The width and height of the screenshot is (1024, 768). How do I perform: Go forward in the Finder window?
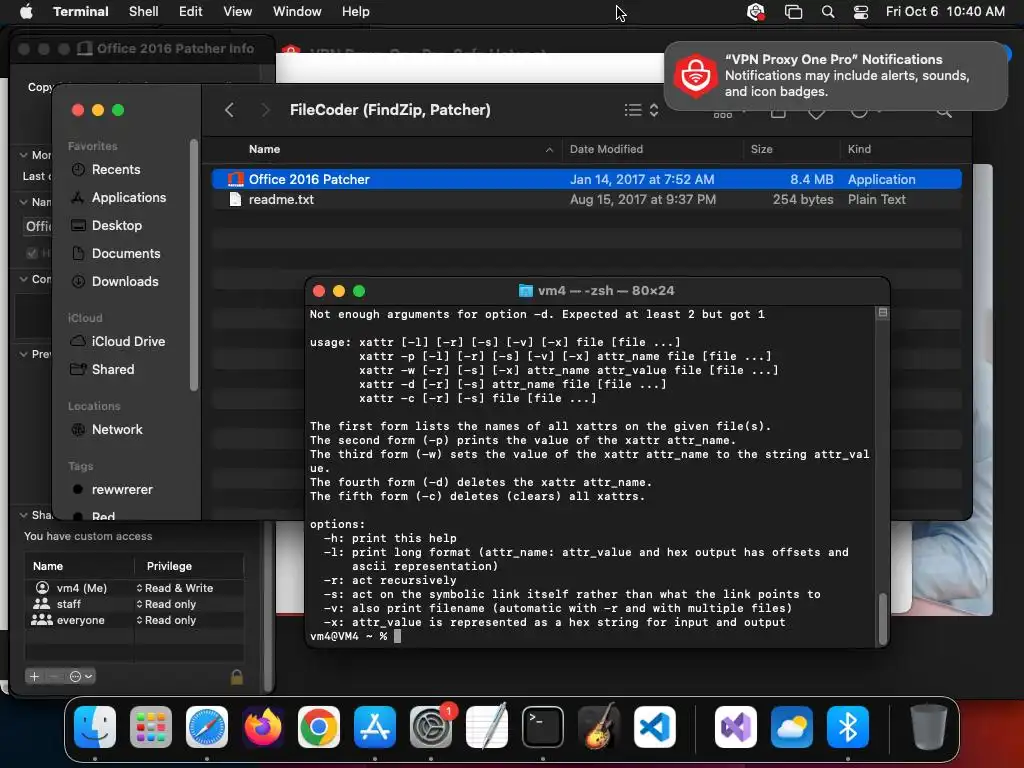264,110
